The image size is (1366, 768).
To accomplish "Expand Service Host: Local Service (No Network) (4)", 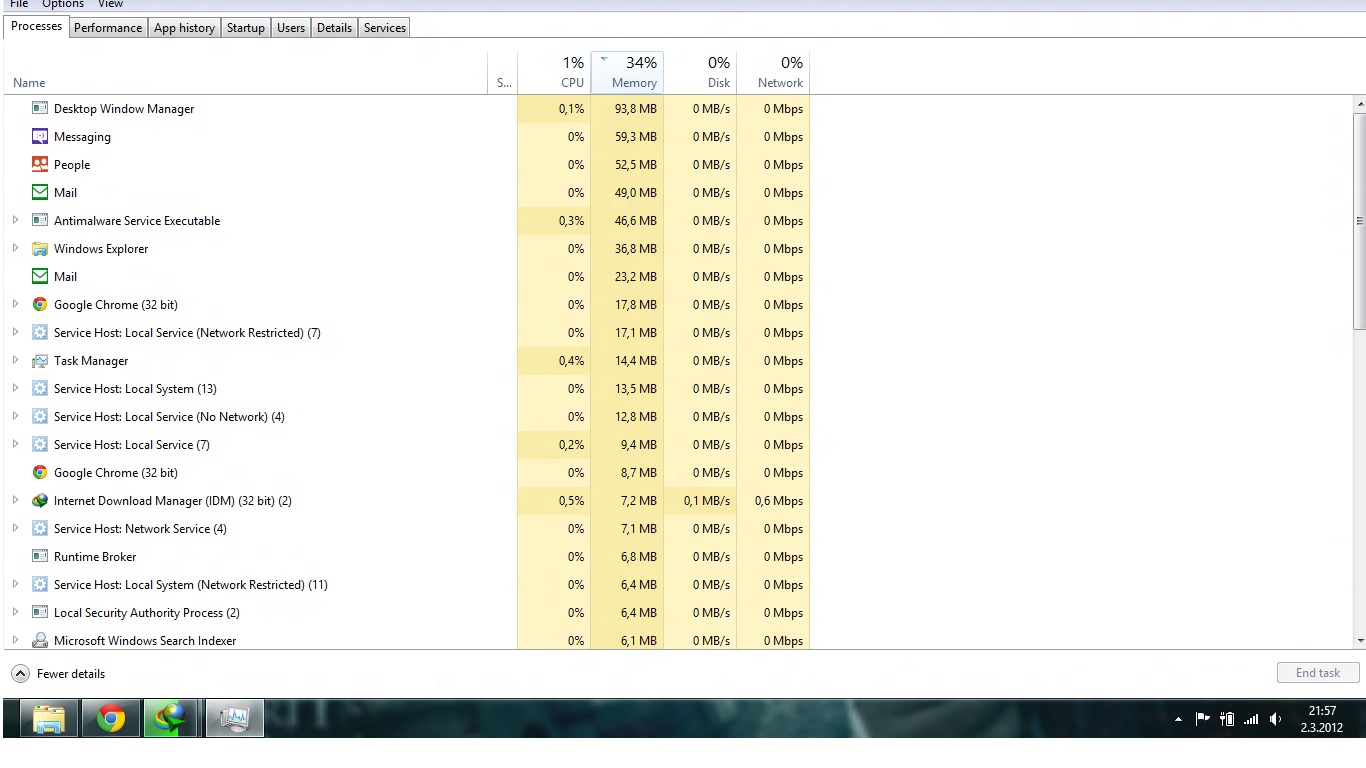I will [x=15, y=416].
